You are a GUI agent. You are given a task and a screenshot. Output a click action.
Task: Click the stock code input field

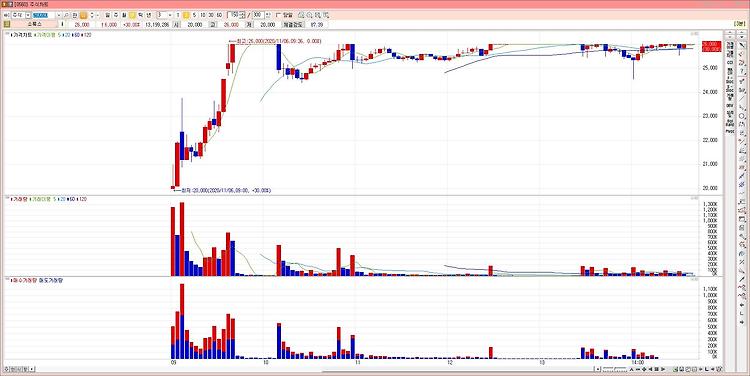click(44, 15)
